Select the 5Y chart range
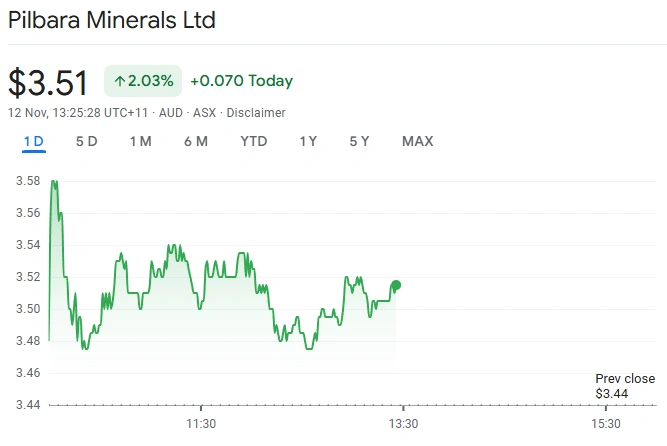Viewport: 667px width, 446px height. click(359, 141)
